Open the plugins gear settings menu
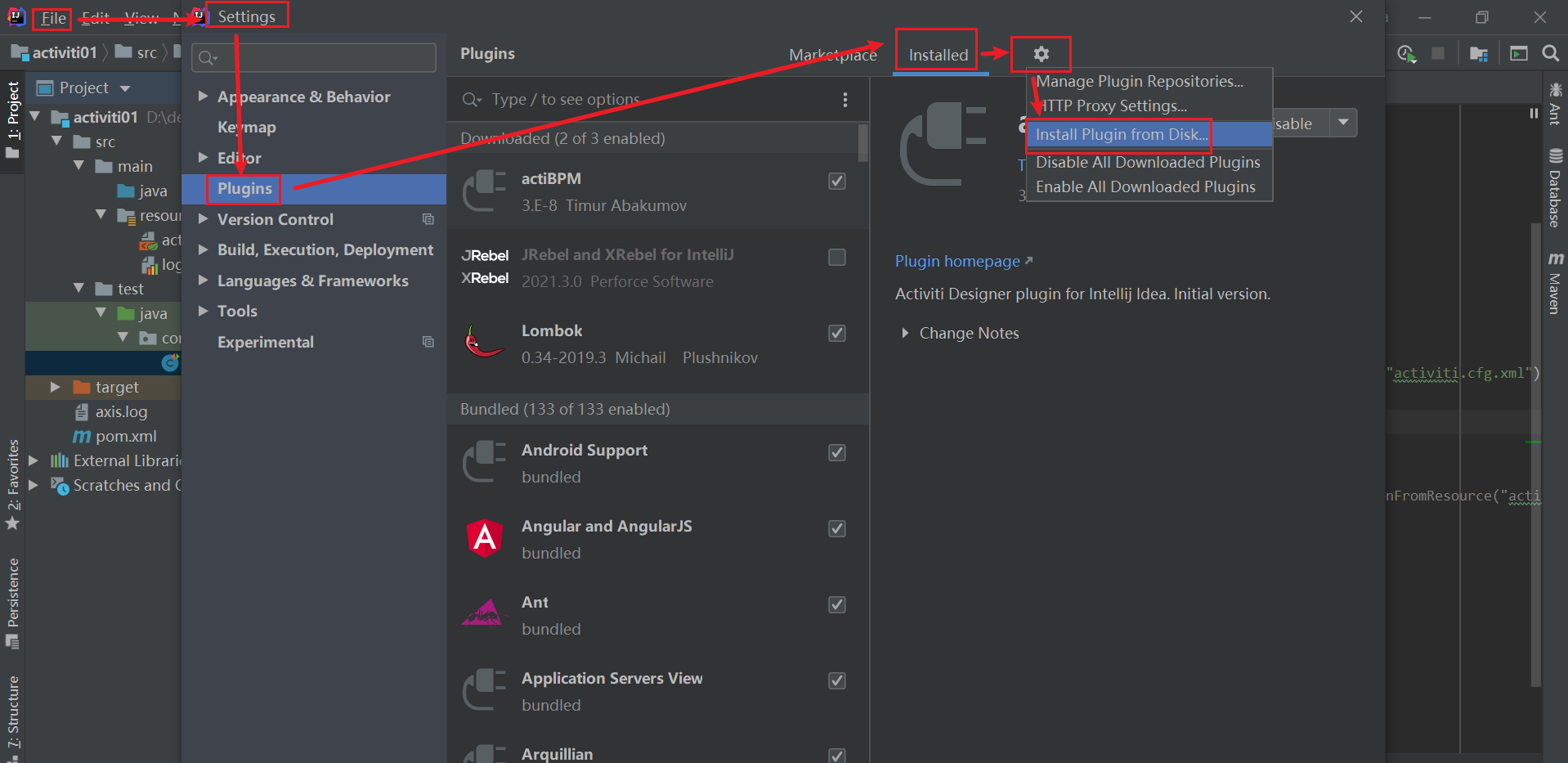This screenshot has width=1568, height=763. coord(1041,54)
